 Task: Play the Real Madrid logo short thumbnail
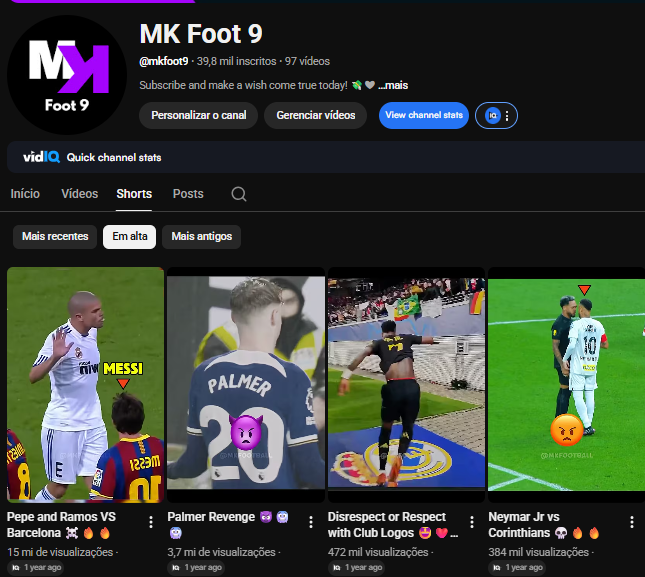pyautogui.click(x=406, y=385)
